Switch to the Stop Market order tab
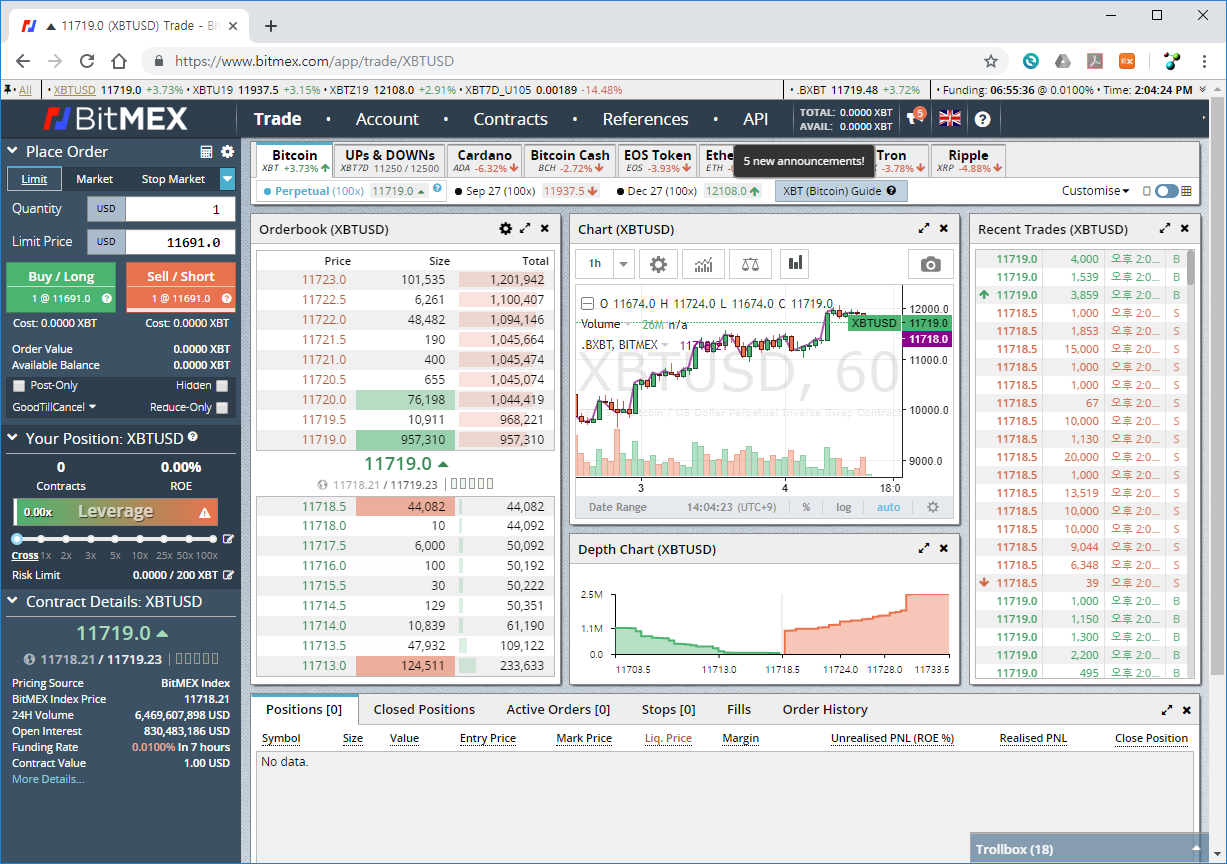This screenshot has height=864, width=1227. point(173,179)
